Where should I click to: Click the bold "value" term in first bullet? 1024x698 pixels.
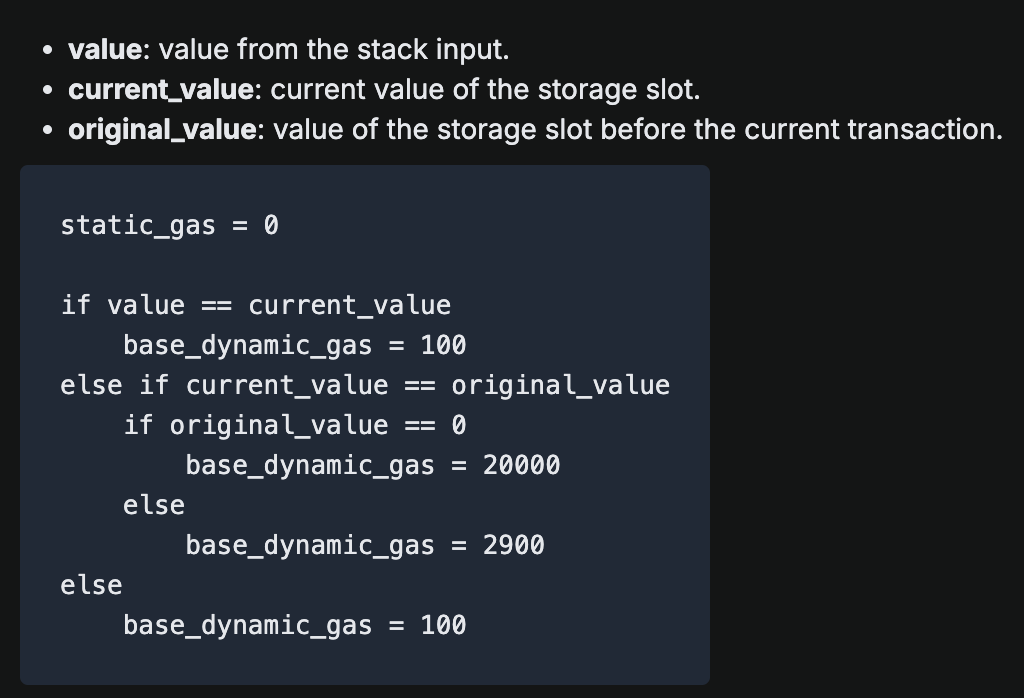click(x=104, y=49)
